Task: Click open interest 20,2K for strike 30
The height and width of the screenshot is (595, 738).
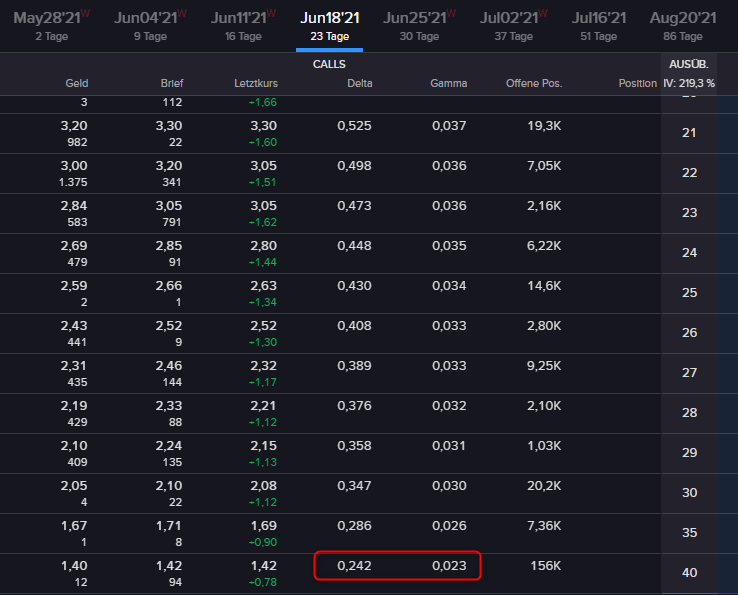Action: click(x=544, y=486)
